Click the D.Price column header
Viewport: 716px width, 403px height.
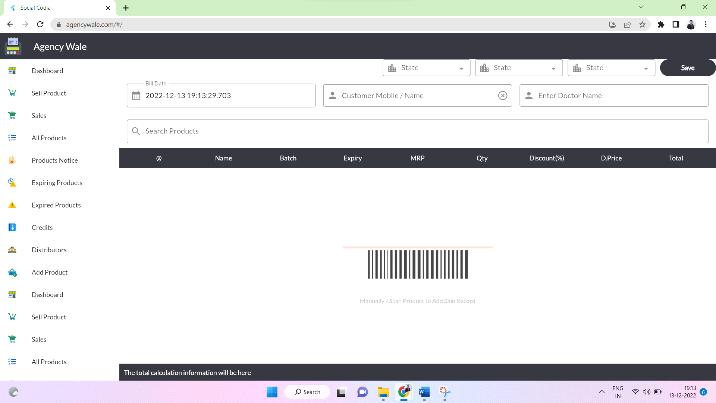click(x=611, y=158)
